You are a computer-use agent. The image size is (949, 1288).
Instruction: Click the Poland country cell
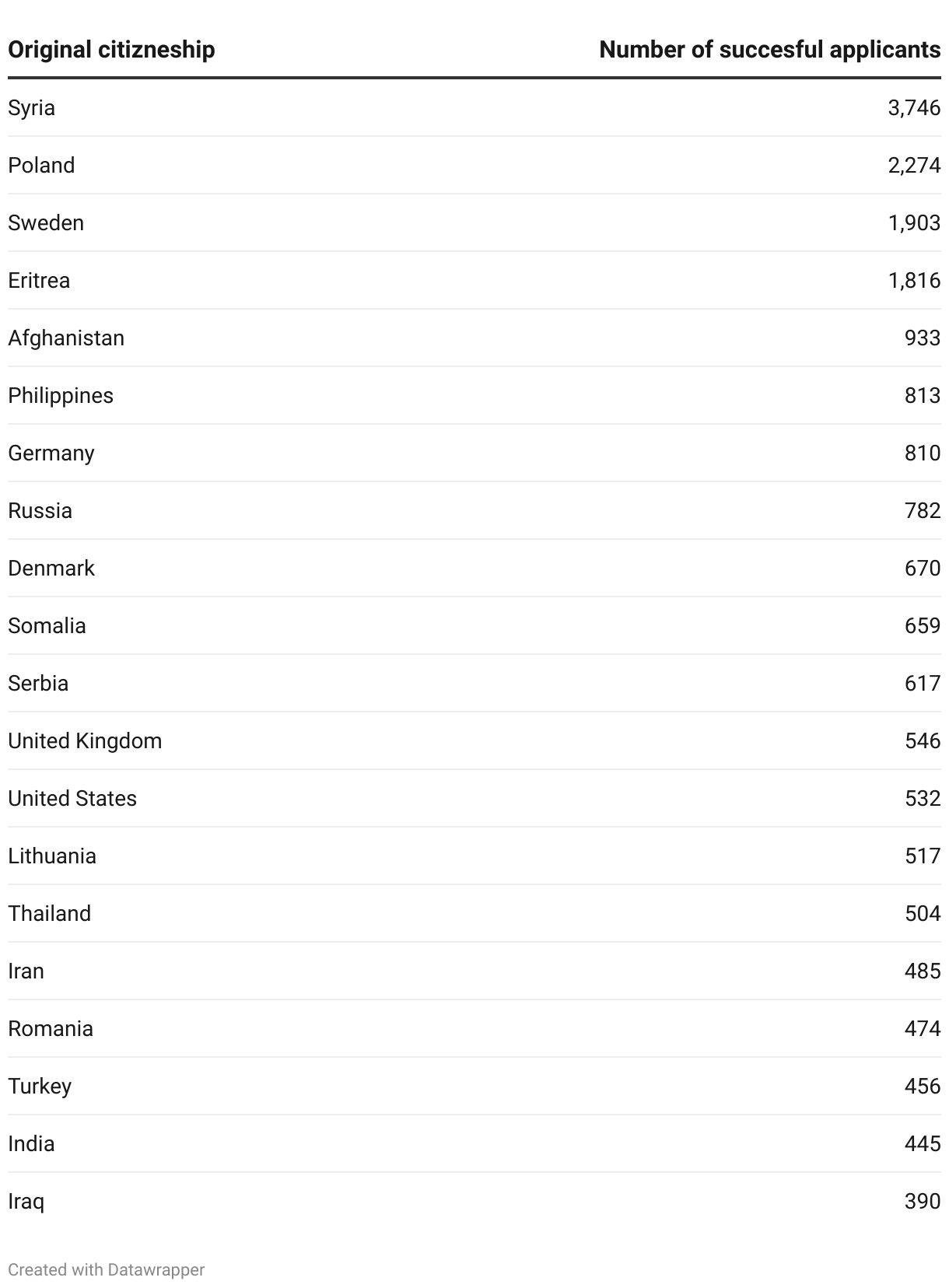coord(42,165)
